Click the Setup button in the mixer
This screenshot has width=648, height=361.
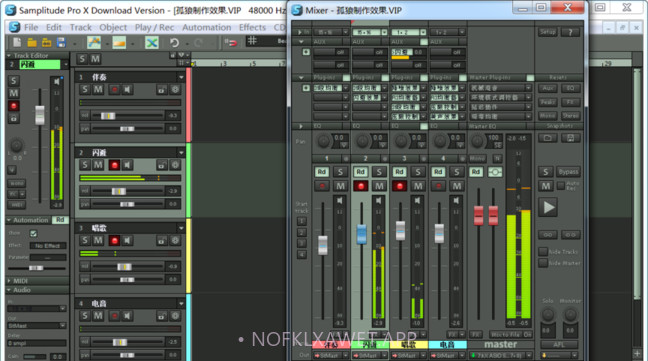pyautogui.click(x=548, y=32)
